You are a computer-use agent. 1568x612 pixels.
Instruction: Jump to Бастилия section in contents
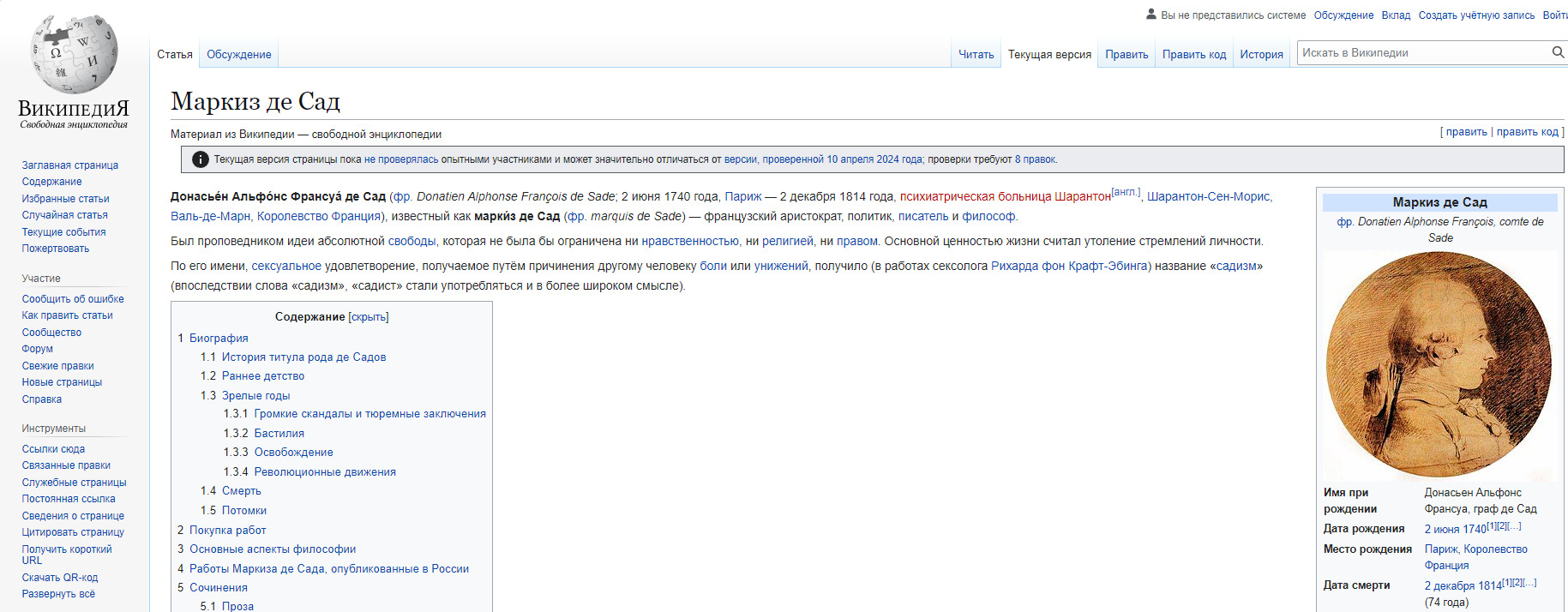(279, 434)
